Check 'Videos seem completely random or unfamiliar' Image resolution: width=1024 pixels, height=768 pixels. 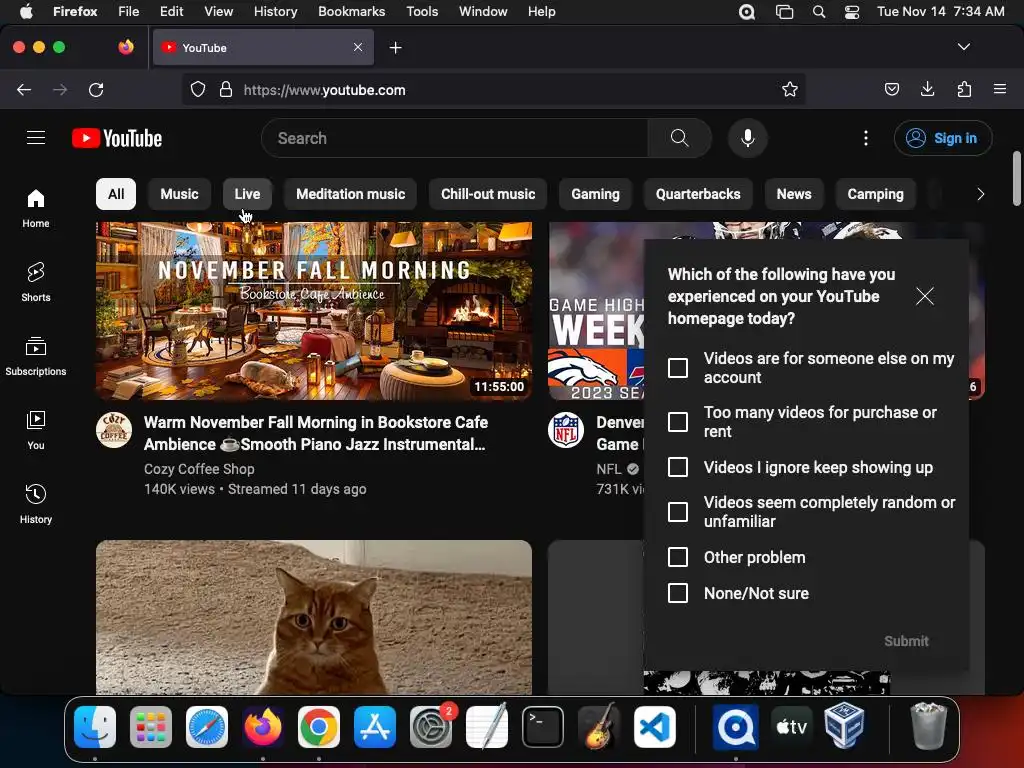[x=678, y=512]
